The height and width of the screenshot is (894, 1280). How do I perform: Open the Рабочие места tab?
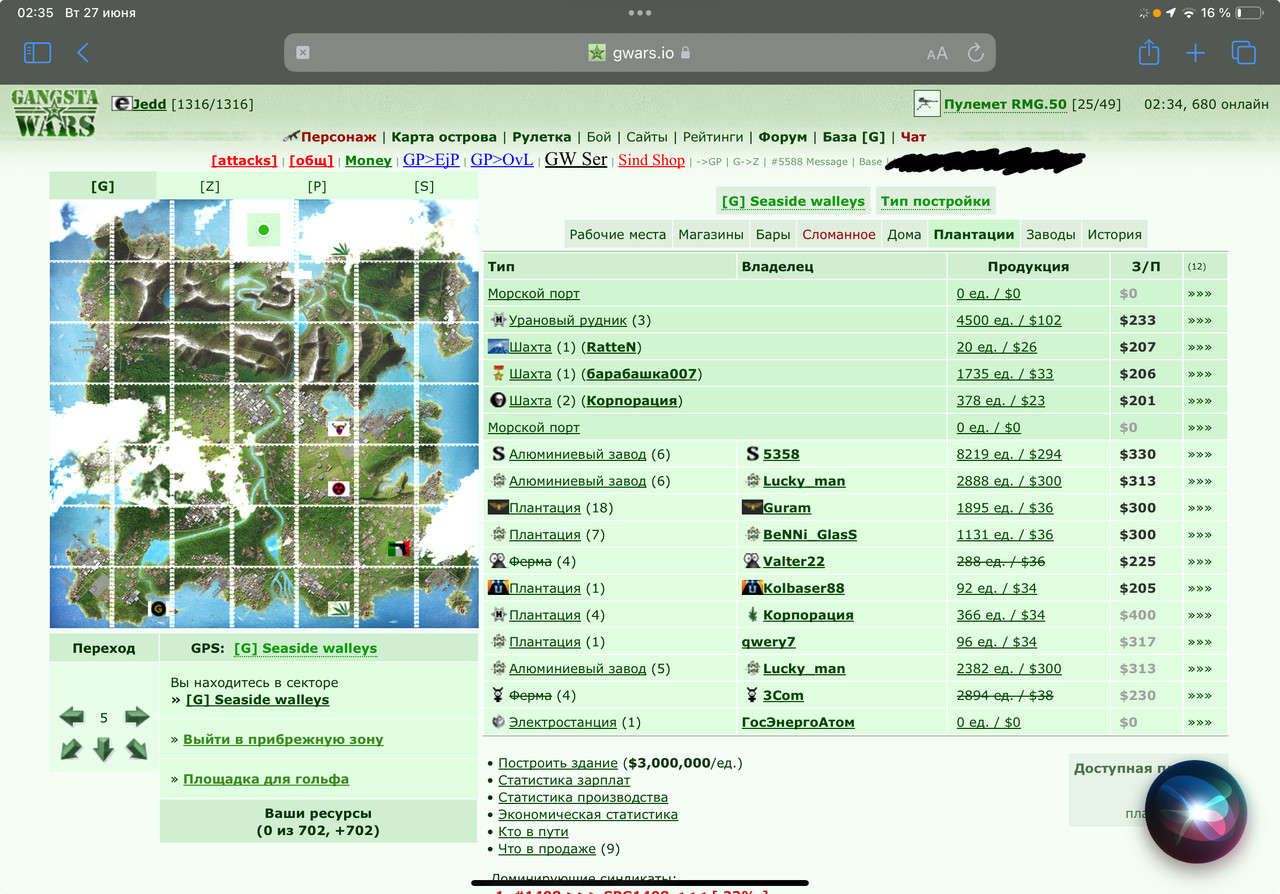(x=617, y=234)
